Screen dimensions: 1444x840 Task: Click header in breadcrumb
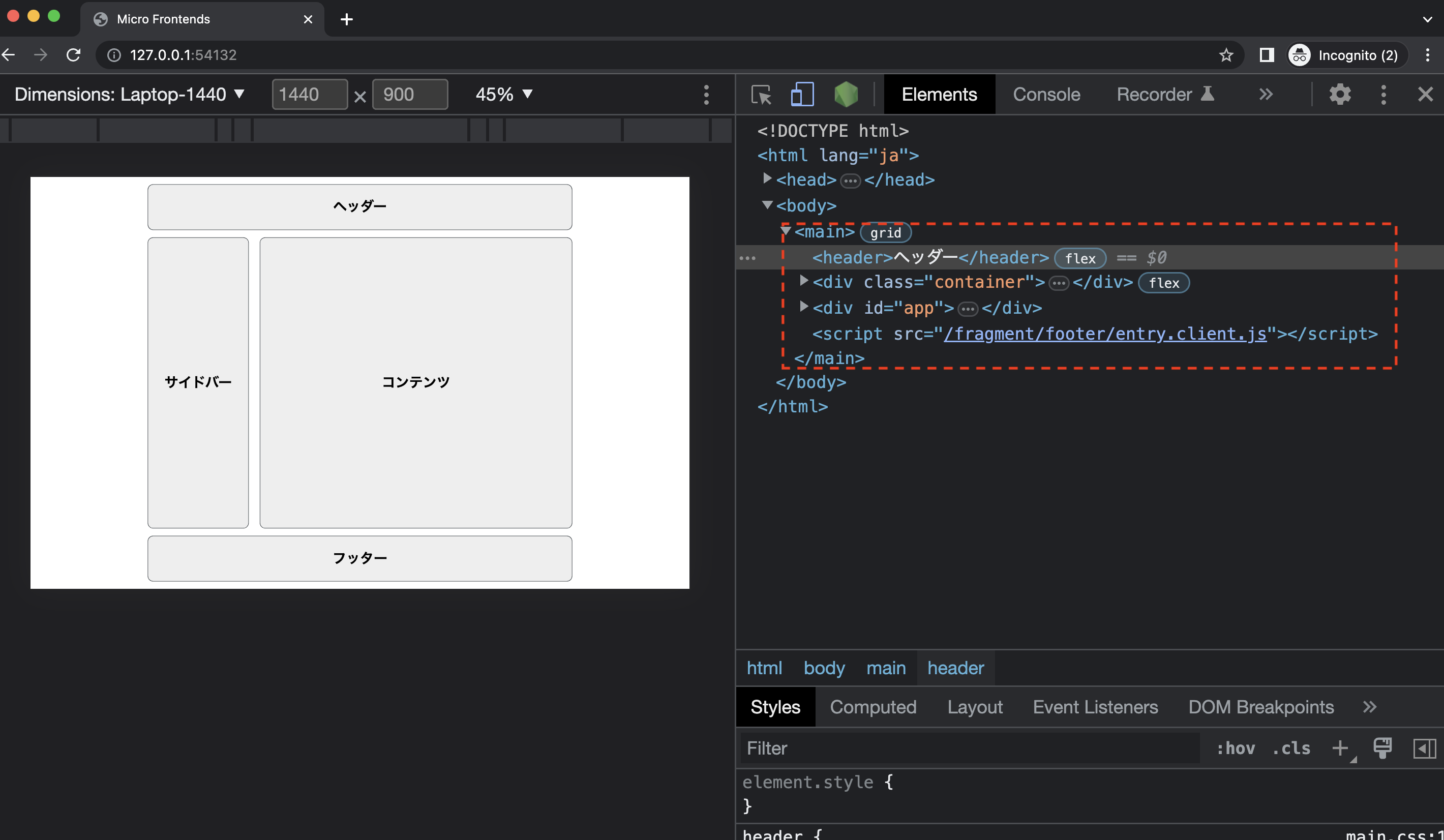pyautogui.click(x=955, y=668)
